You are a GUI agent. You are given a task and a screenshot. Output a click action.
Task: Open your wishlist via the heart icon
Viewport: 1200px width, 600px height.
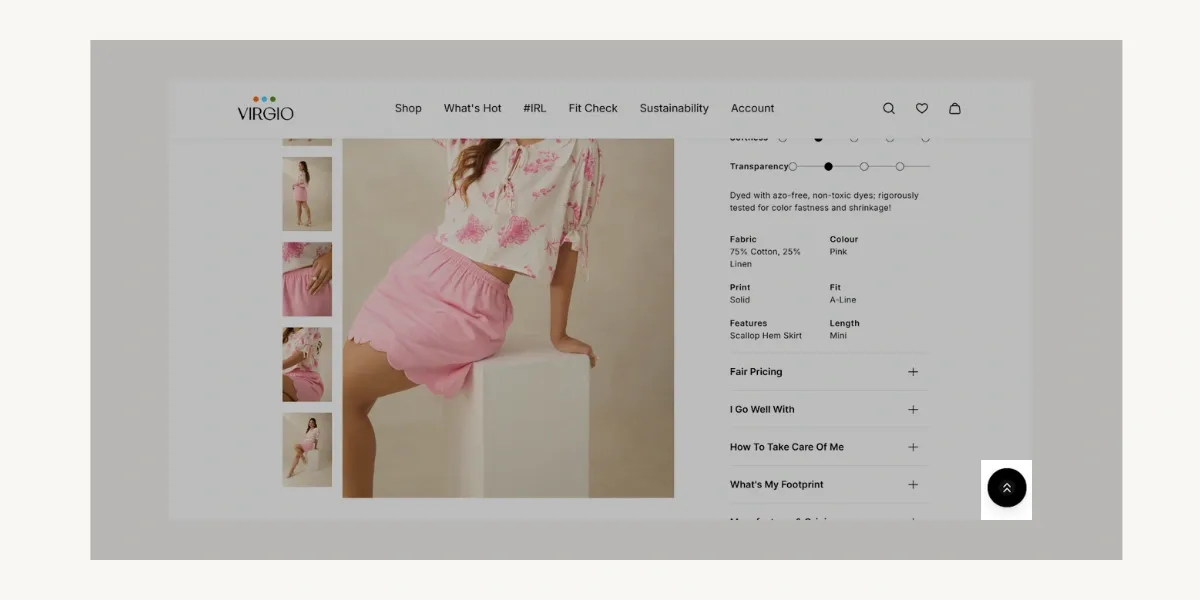coord(921,108)
